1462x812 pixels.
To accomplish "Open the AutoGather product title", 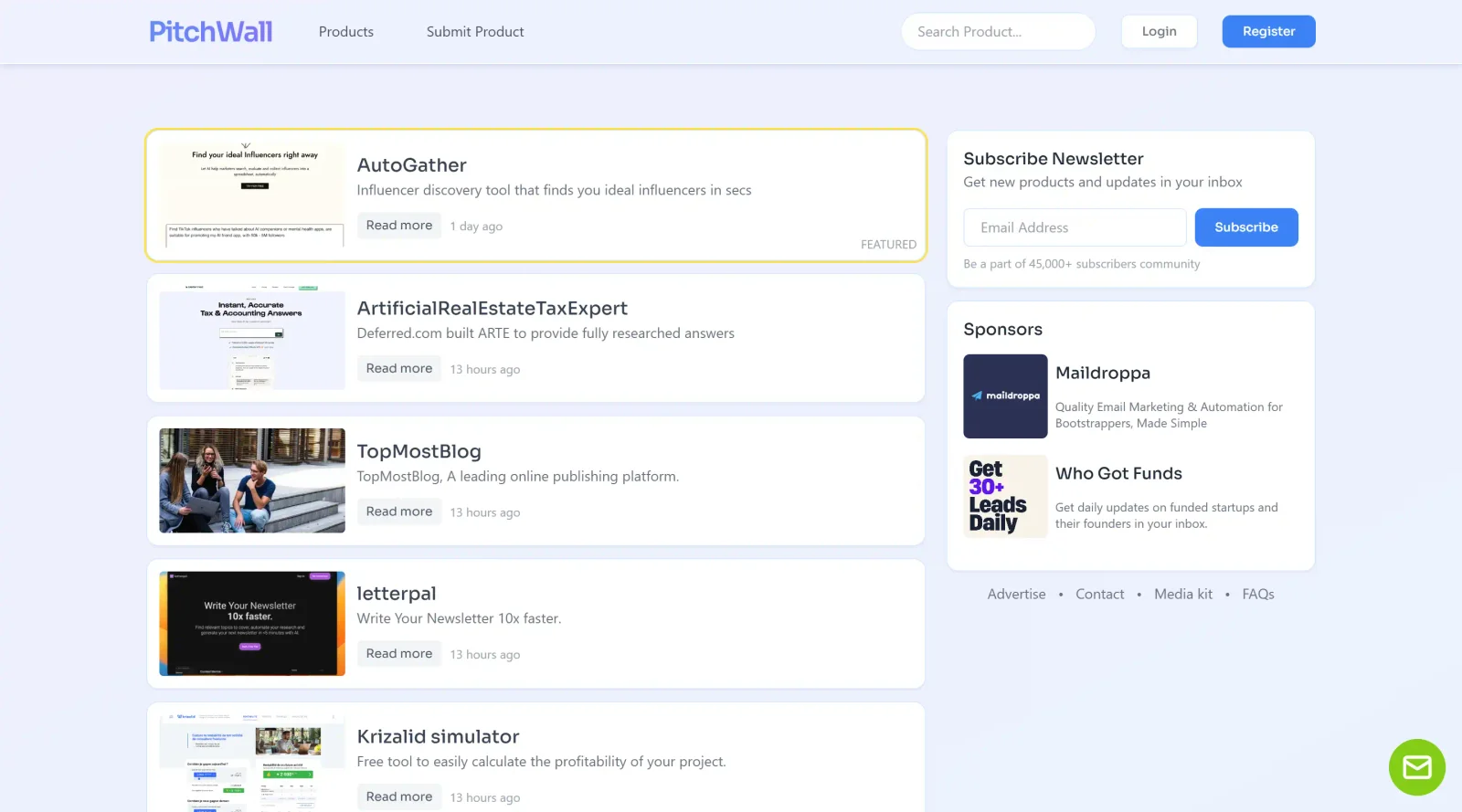I will (411, 165).
